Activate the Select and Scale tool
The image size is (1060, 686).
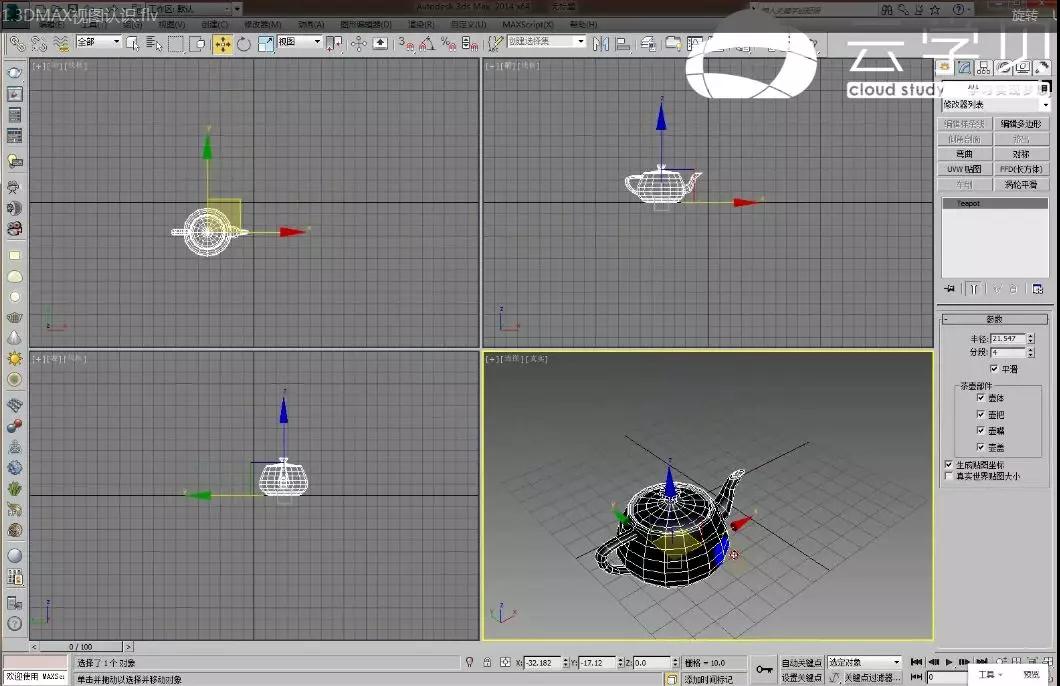(266, 45)
